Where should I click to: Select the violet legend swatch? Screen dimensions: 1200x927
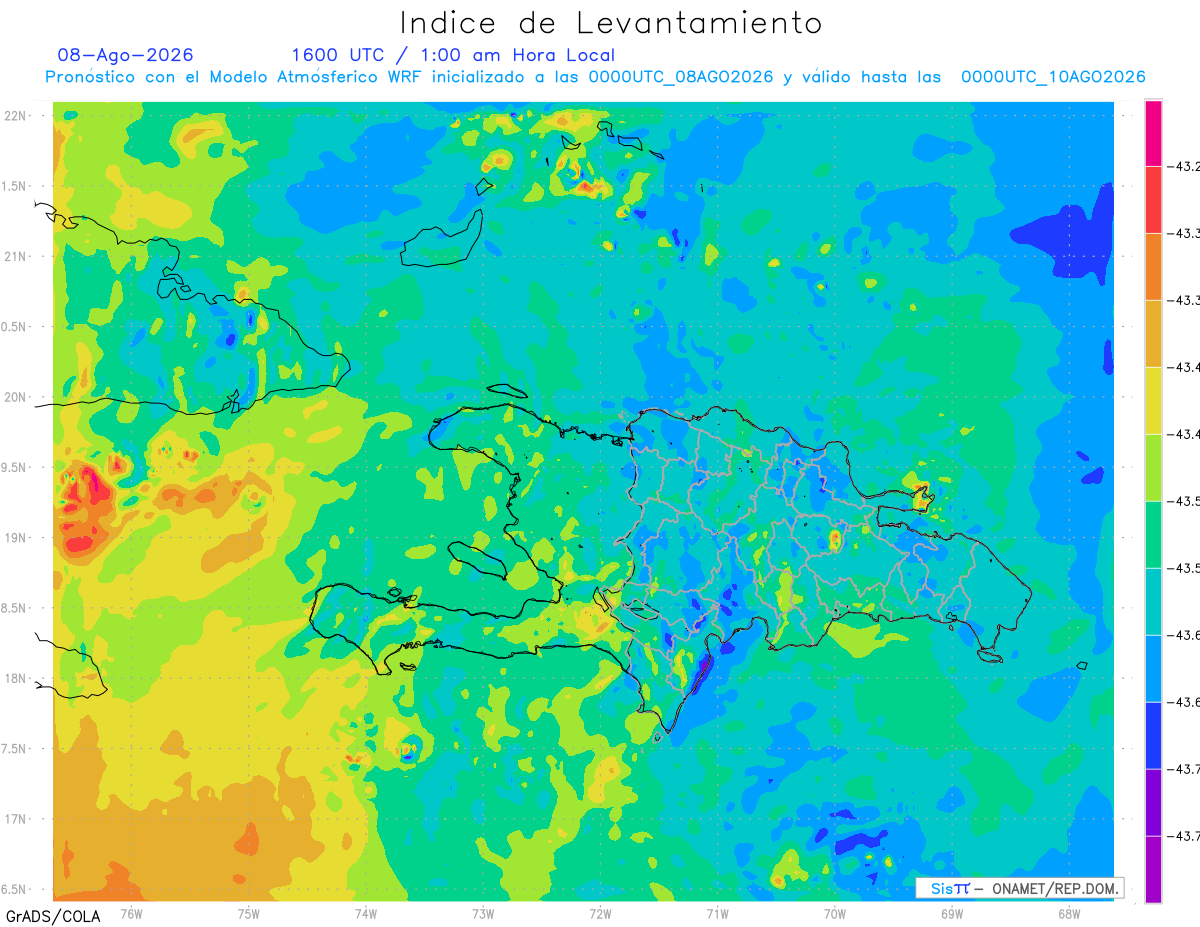[1153, 802]
